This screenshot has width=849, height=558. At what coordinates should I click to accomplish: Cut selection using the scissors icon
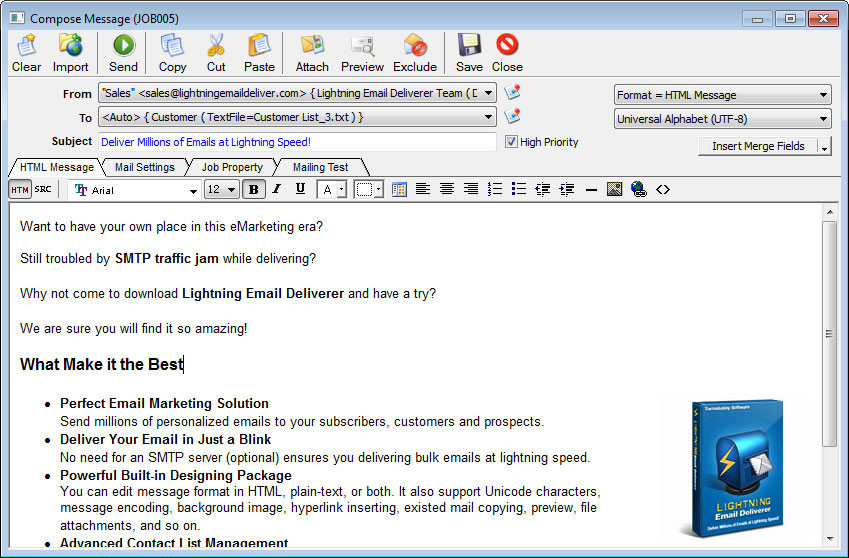(x=216, y=52)
